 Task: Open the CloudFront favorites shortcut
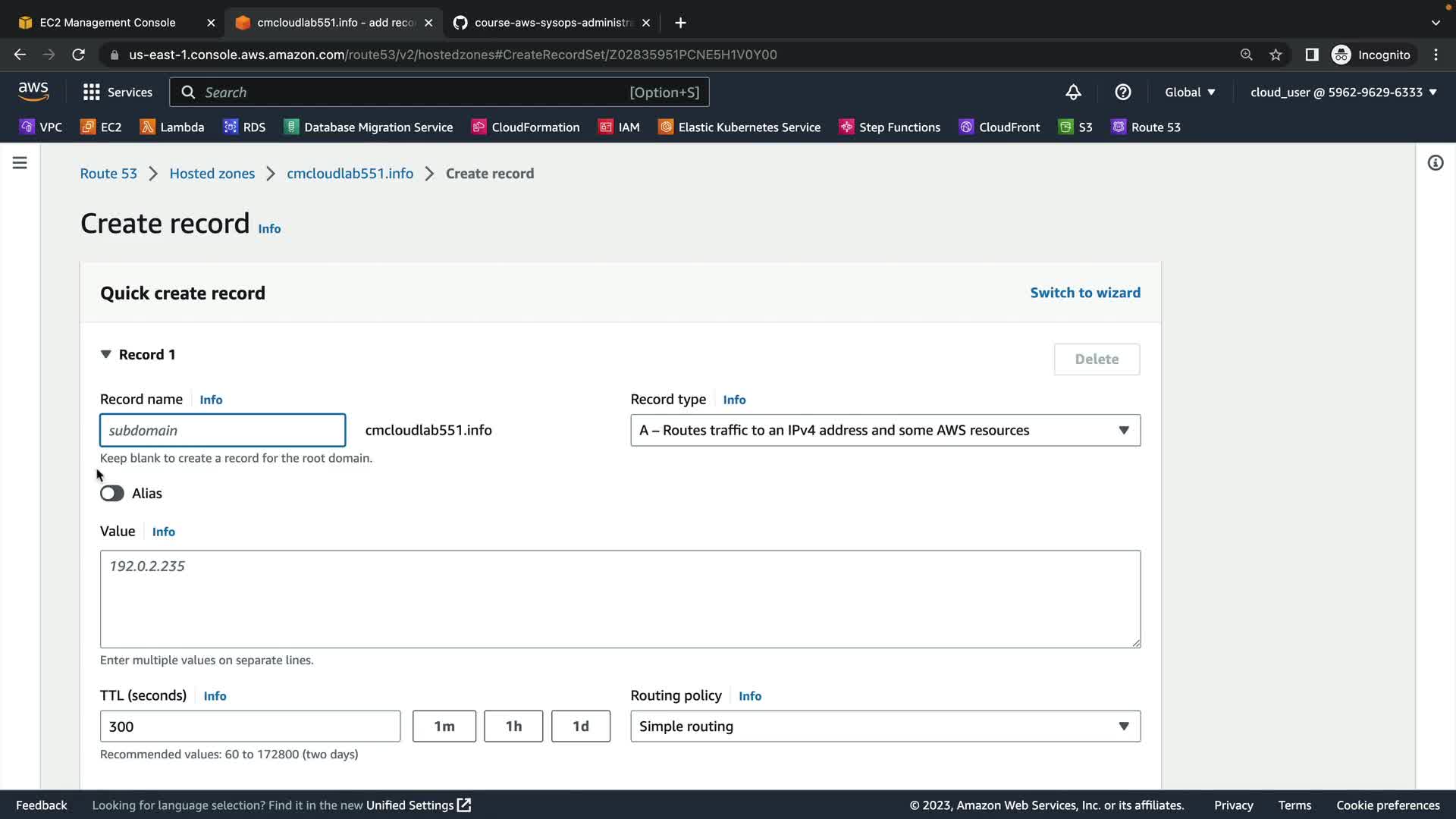click(x=999, y=127)
